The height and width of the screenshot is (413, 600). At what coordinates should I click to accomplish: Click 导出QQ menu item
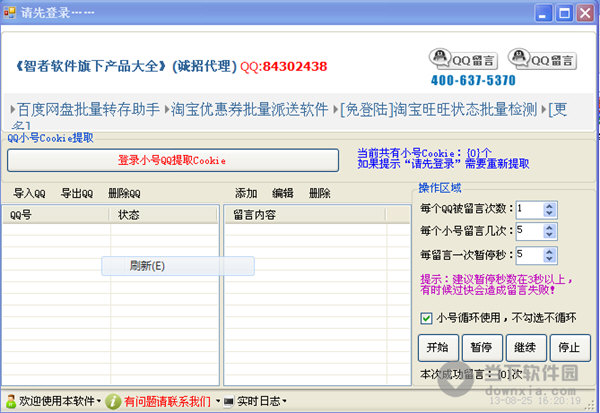point(77,193)
